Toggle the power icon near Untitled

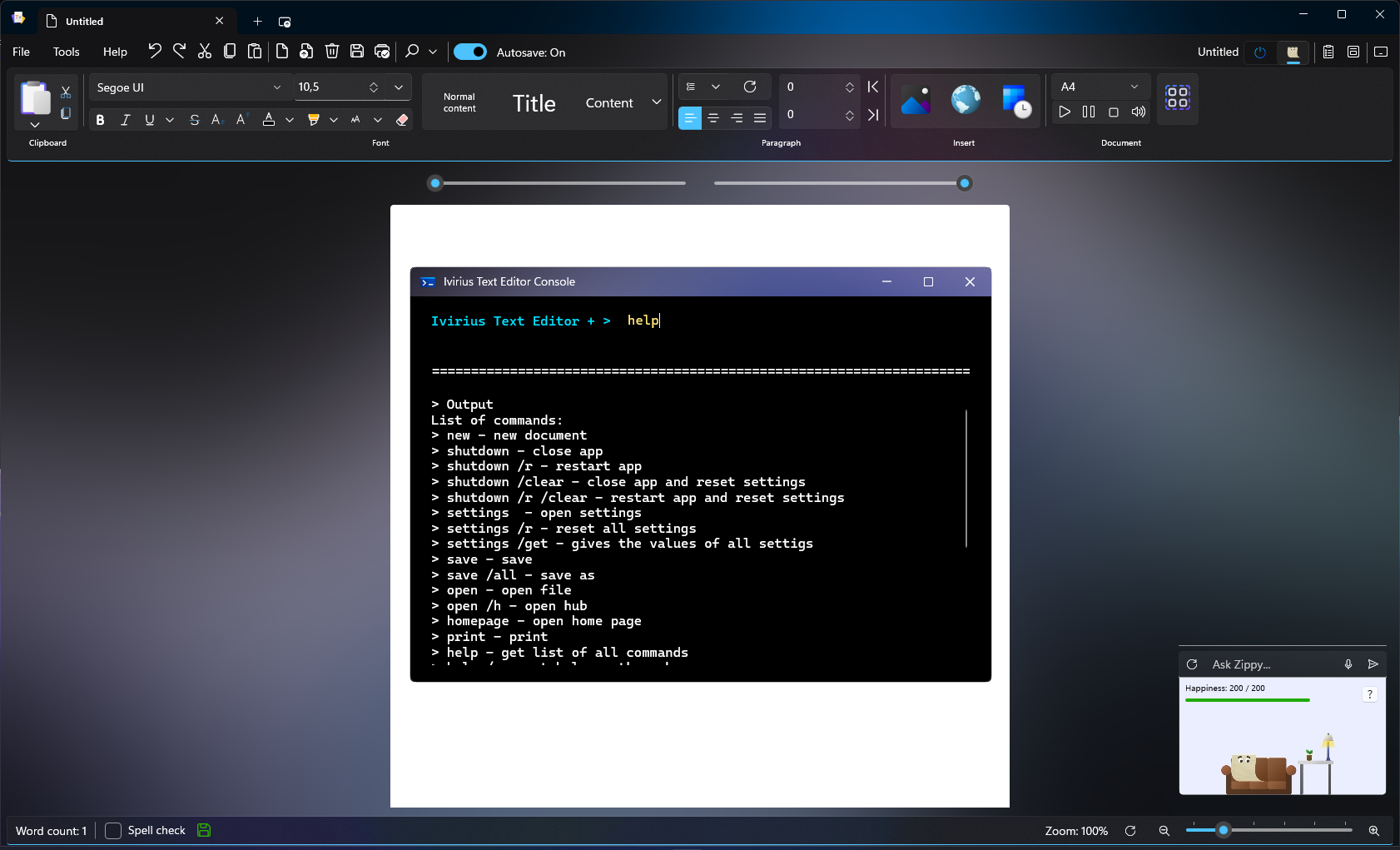coord(1259,52)
